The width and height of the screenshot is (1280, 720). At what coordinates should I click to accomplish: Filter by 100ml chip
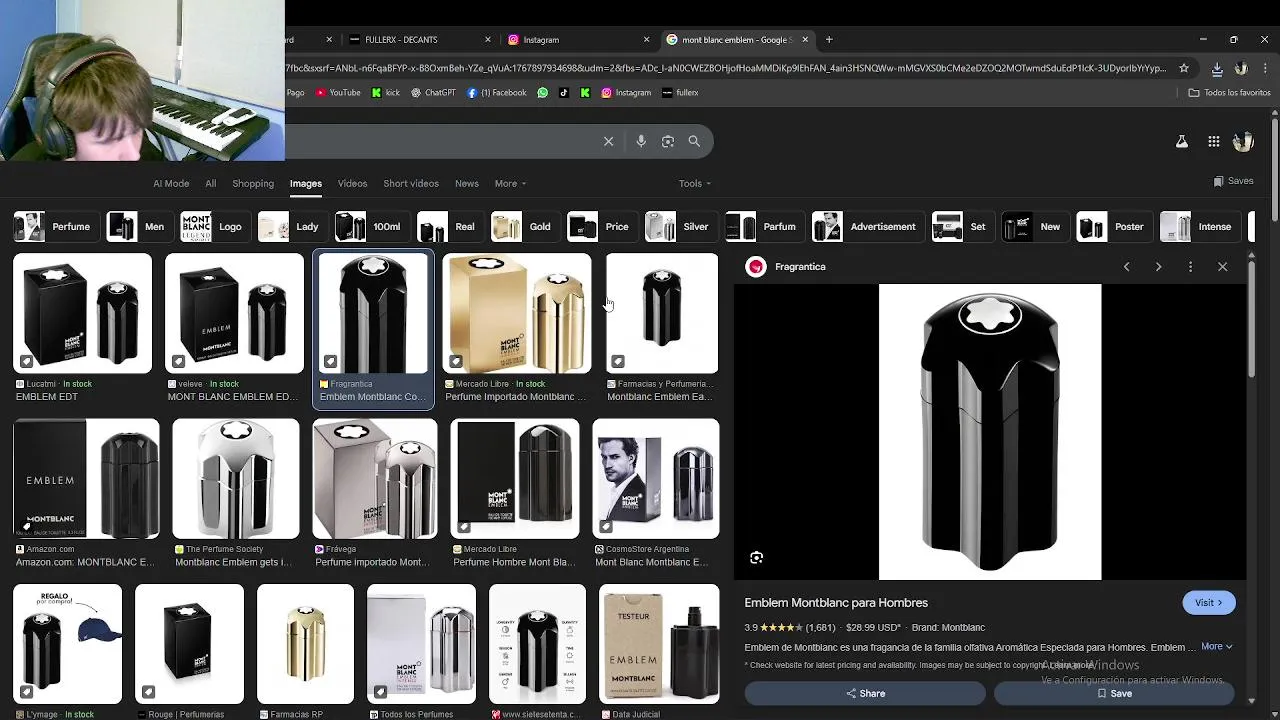click(x=371, y=227)
